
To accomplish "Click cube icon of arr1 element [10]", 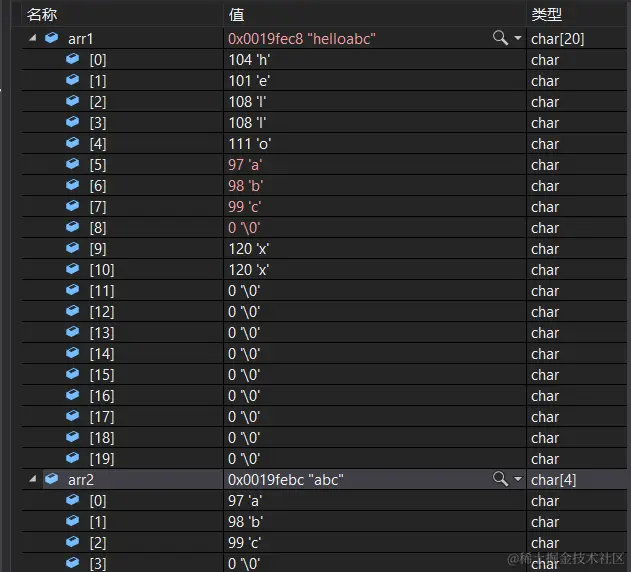I will point(72,269).
